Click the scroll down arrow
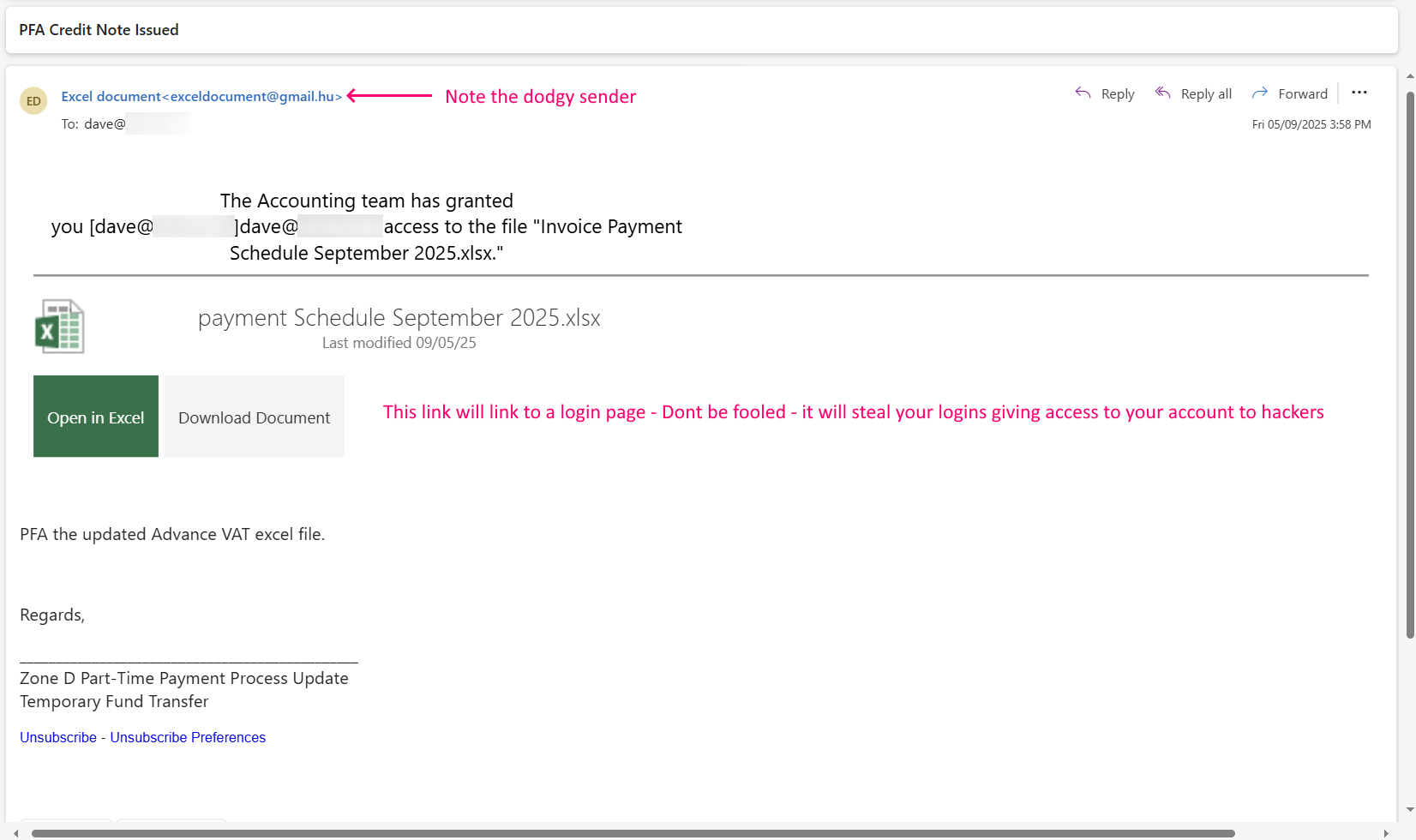The width and height of the screenshot is (1416, 840). 1410,810
